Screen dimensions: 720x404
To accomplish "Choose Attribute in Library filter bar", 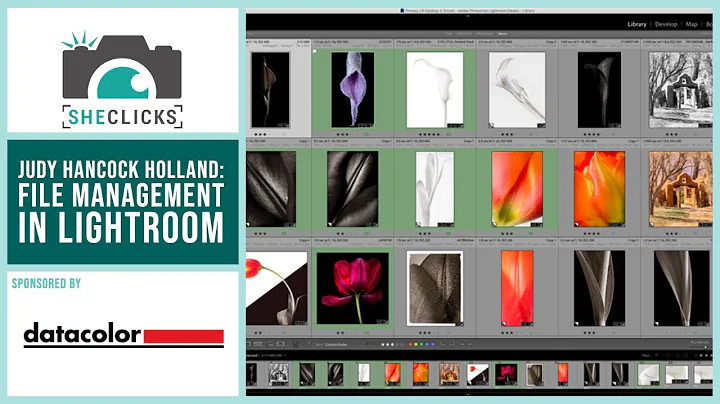I will point(464,34).
